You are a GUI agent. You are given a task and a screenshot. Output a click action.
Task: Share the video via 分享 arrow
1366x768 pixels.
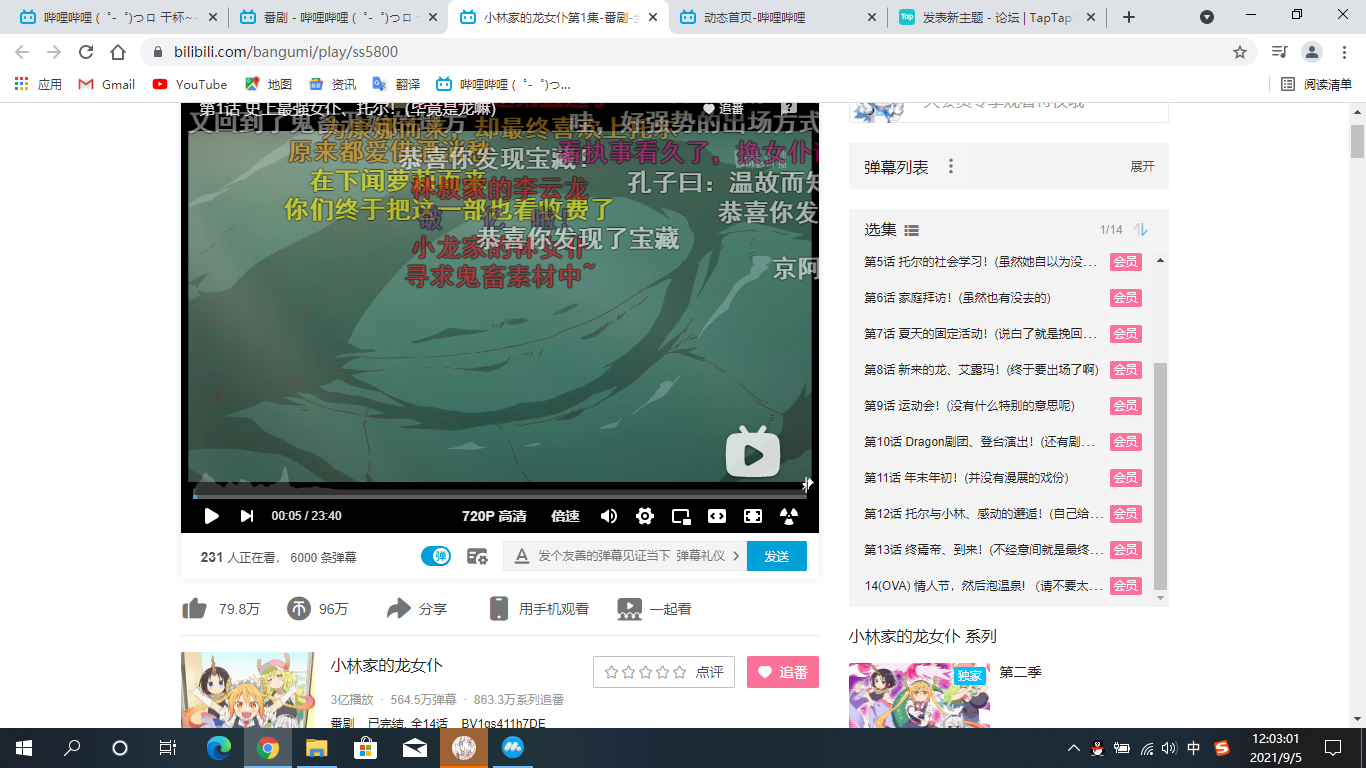399,608
